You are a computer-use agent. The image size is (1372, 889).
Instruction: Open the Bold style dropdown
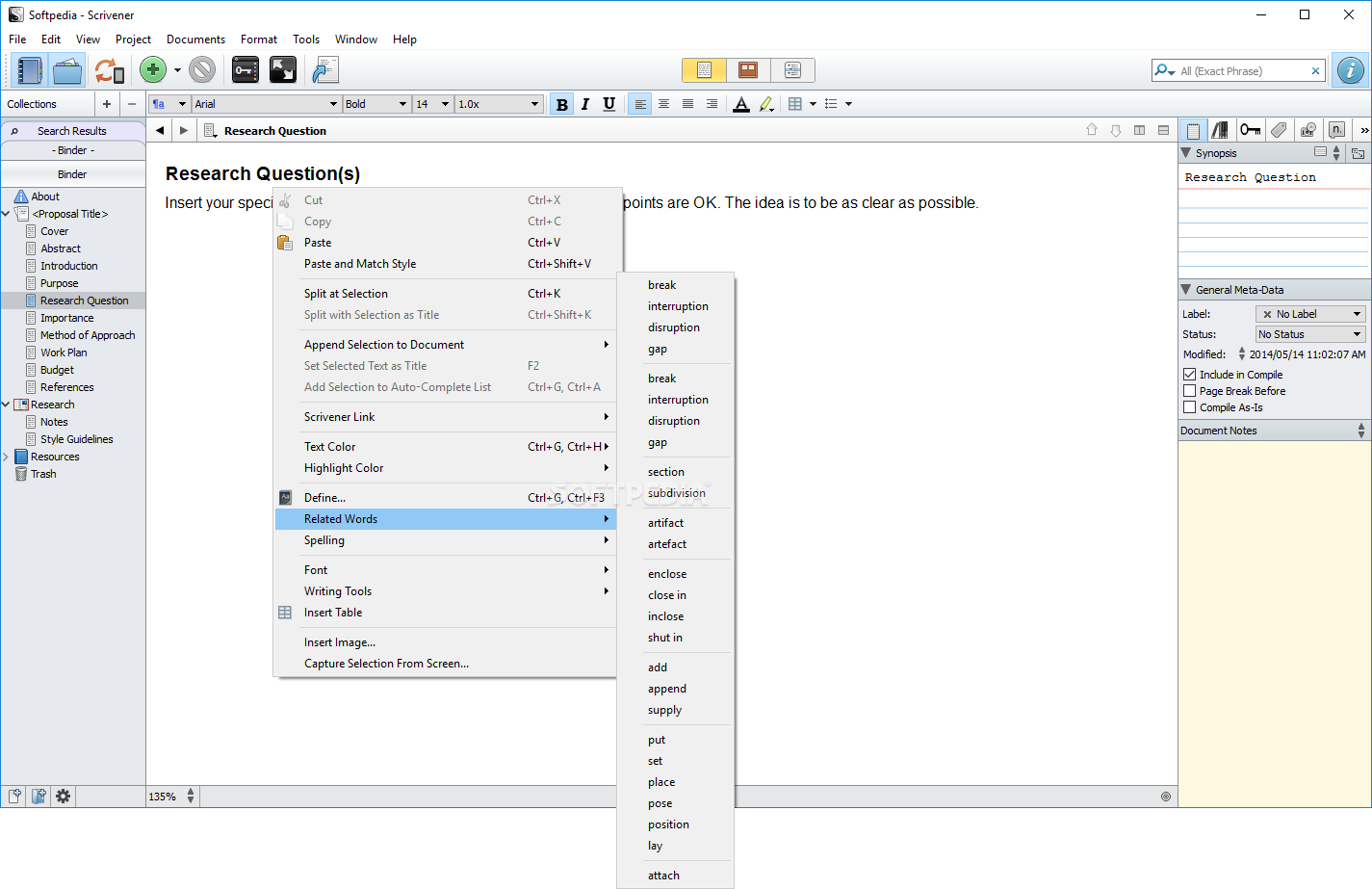click(x=377, y=104)
